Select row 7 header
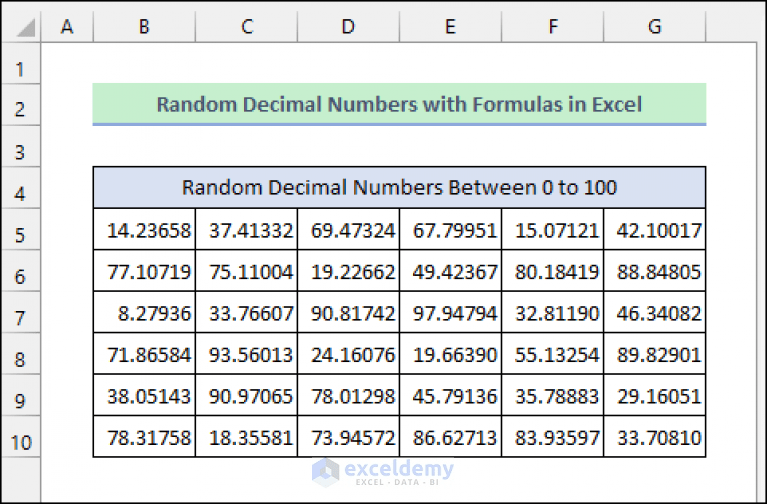 pyautogui.click(x=20, y=313)
